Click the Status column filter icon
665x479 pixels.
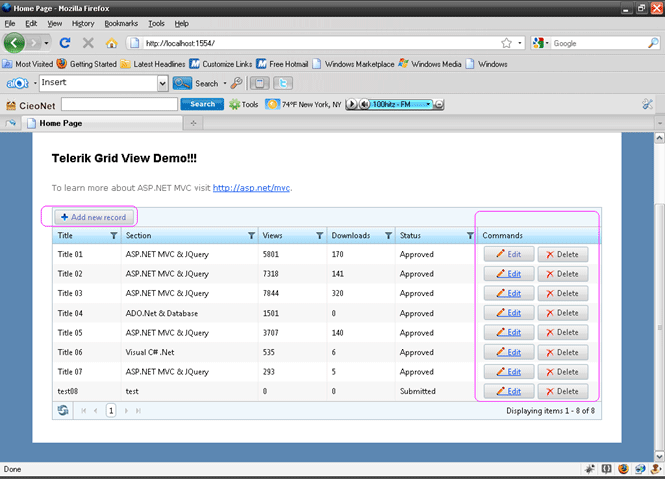coord(469,236)
